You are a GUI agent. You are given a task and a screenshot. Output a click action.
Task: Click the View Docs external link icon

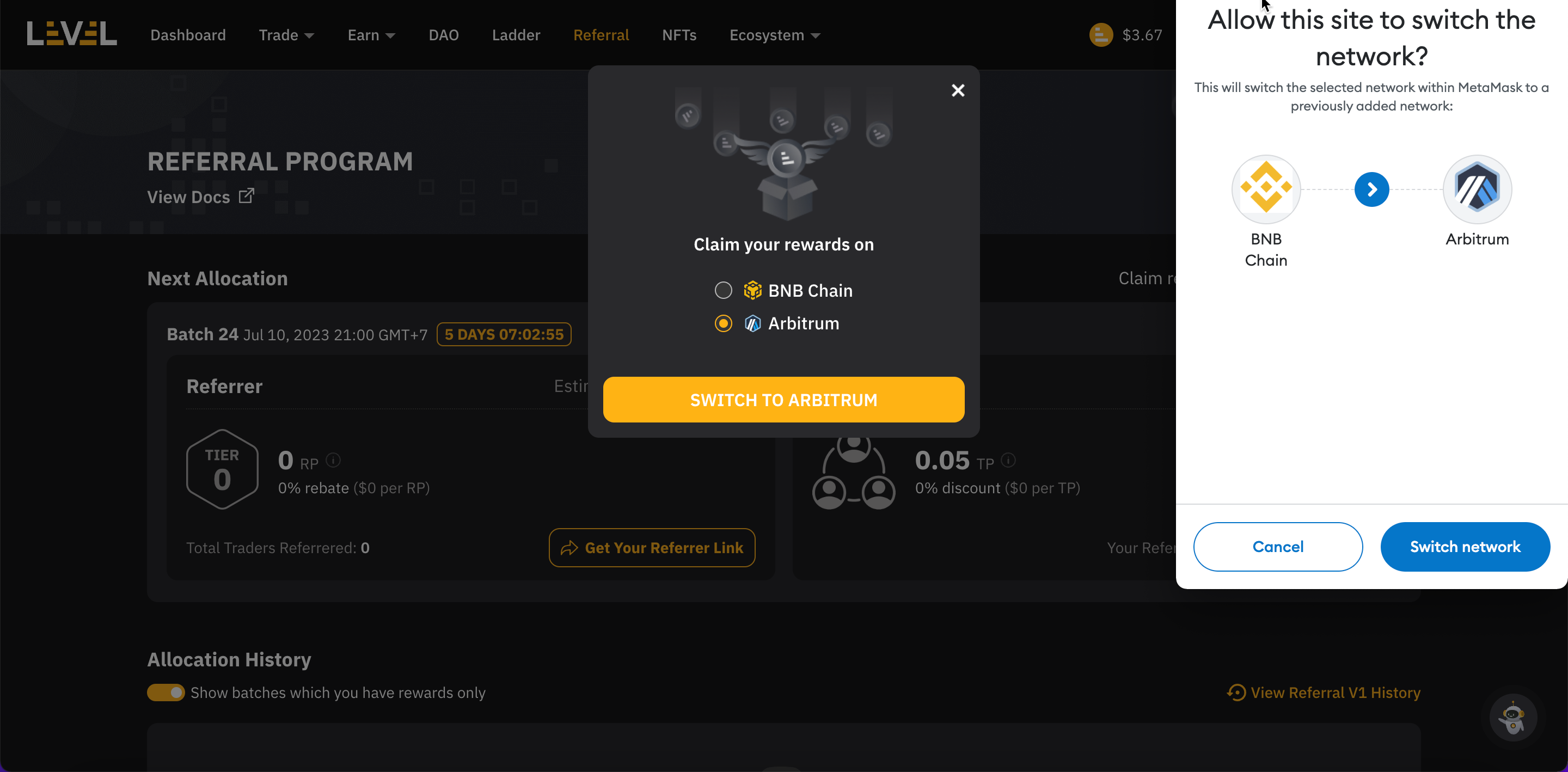pyautogui.click(x=247, y=196)
